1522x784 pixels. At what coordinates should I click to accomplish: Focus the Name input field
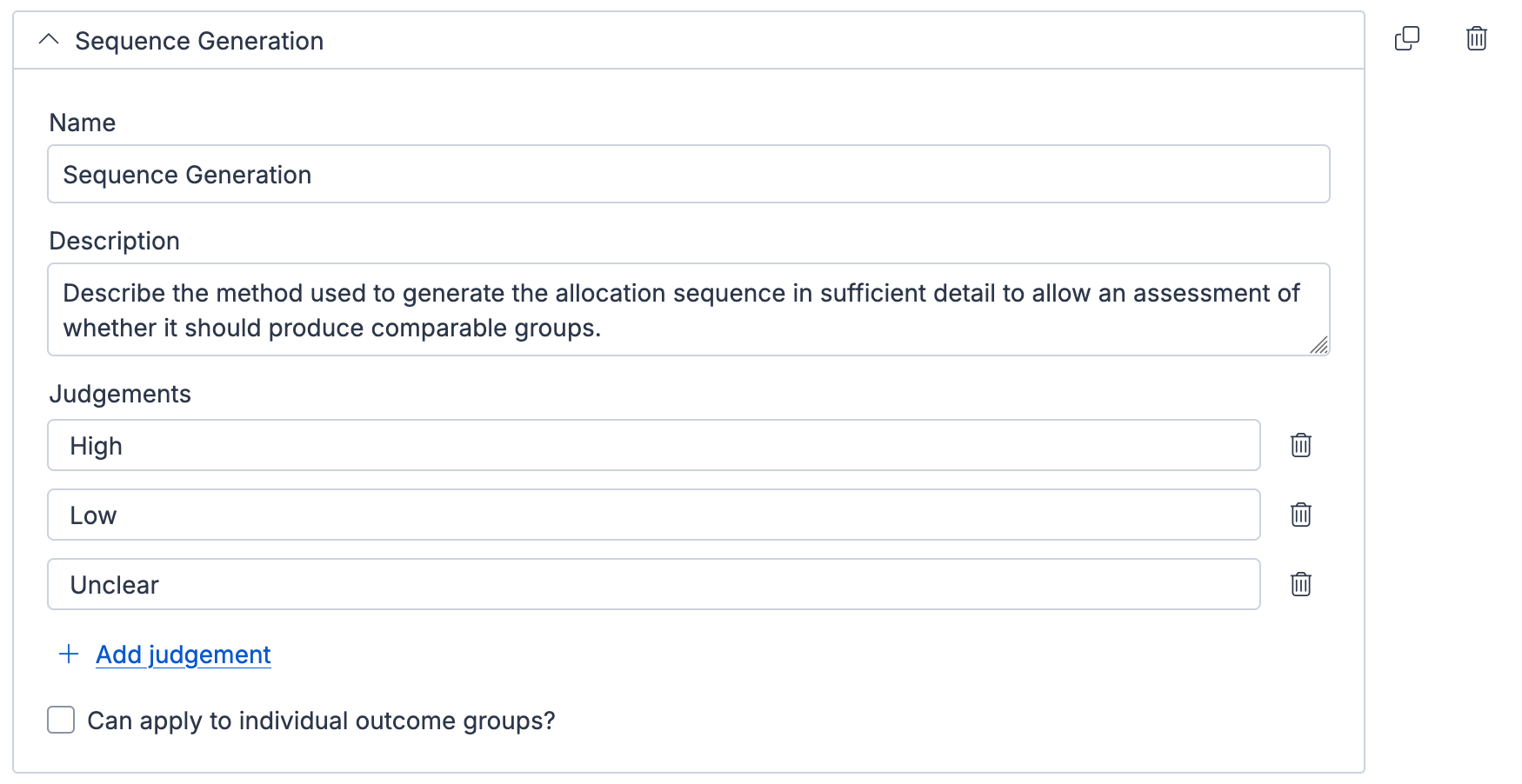tap(688, 175)
